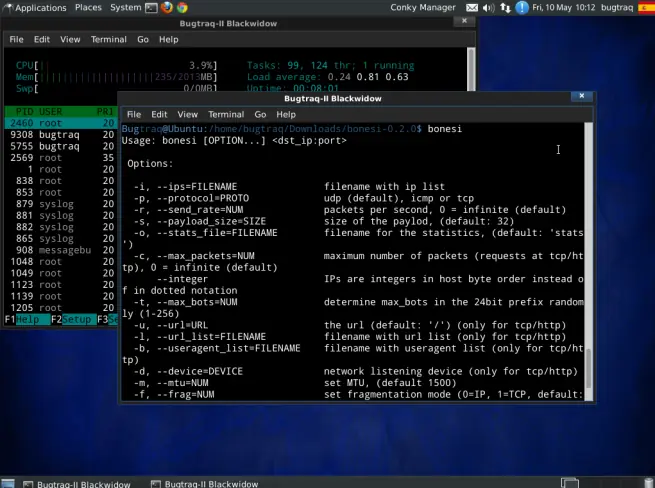The width and height of the screenshot is (655, 488).
Task: Click the '--payload_size=SIZE' option text
Action: (211, 221)
